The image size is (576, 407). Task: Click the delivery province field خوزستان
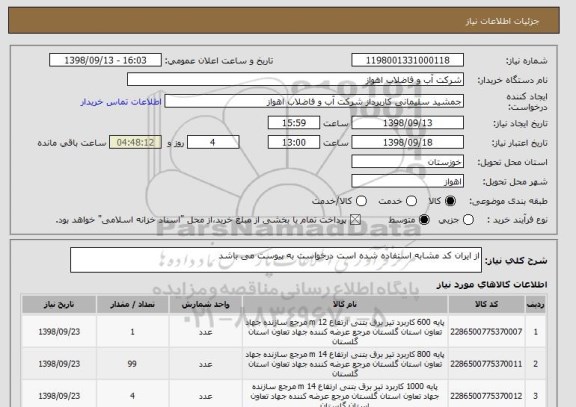407,162
